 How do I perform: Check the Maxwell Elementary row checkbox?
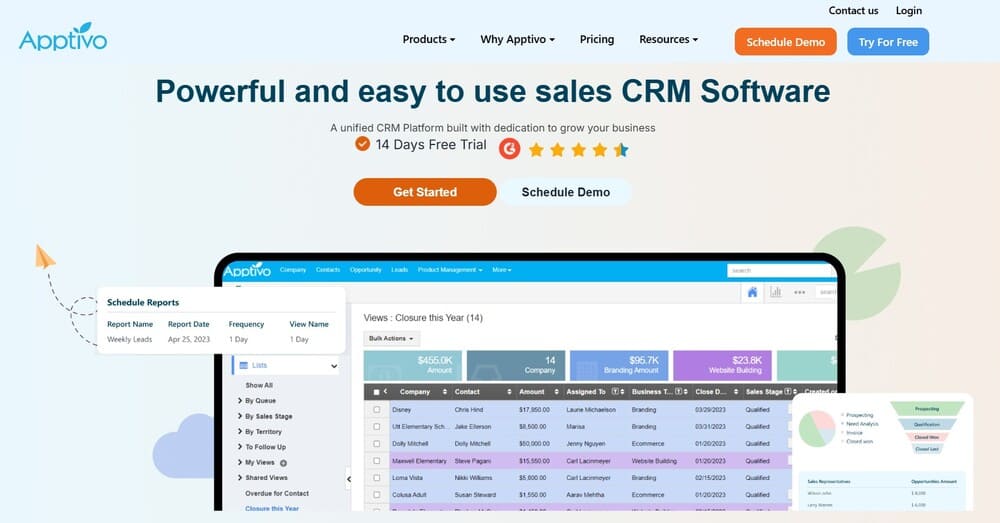376,460
